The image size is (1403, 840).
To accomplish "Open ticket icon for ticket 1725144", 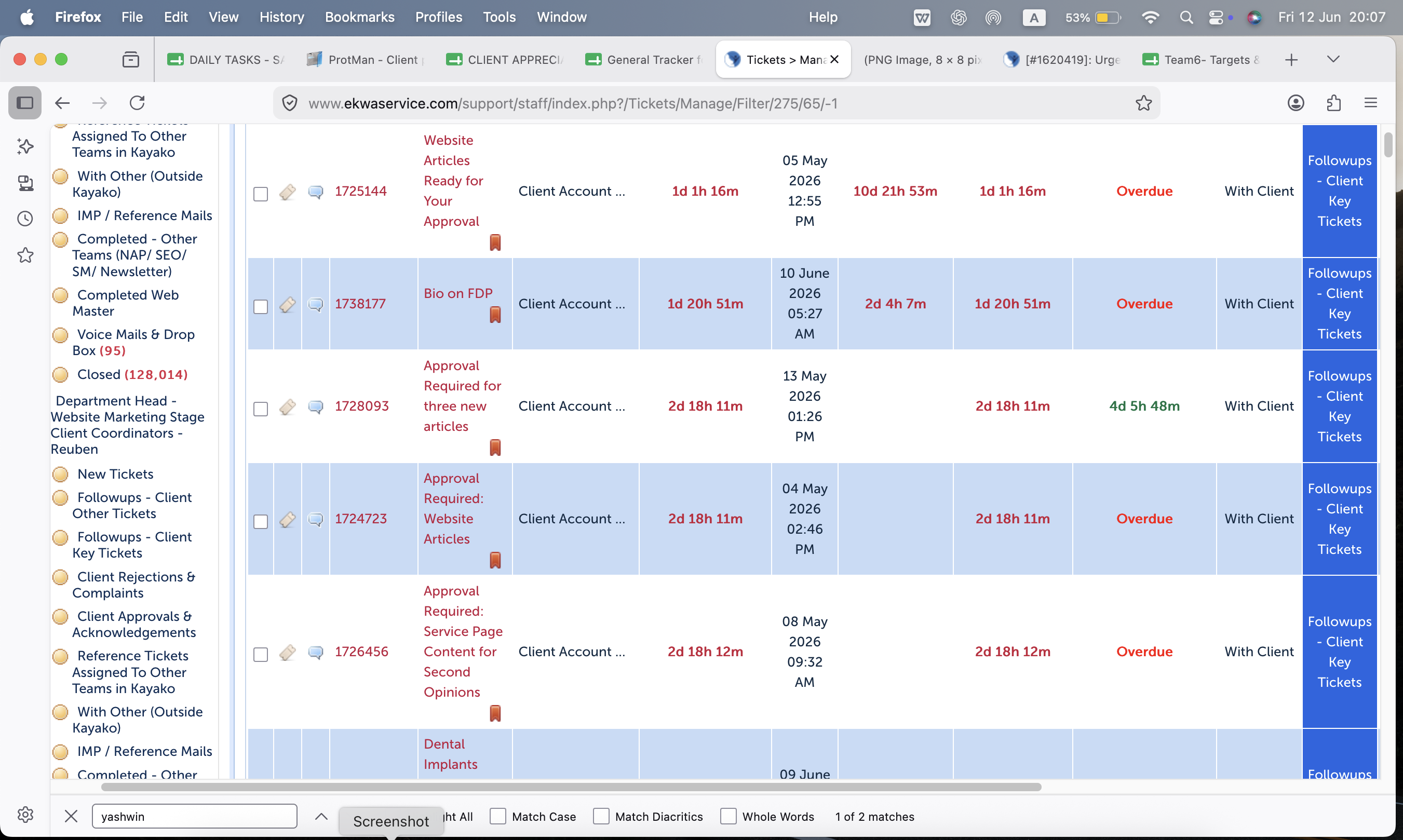I will point(288,192).
